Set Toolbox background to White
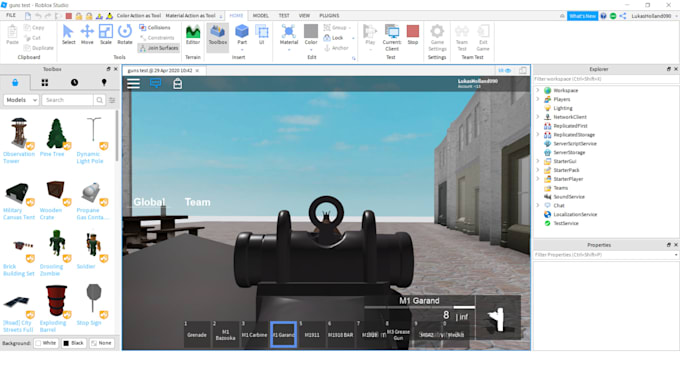 (46, 343)
